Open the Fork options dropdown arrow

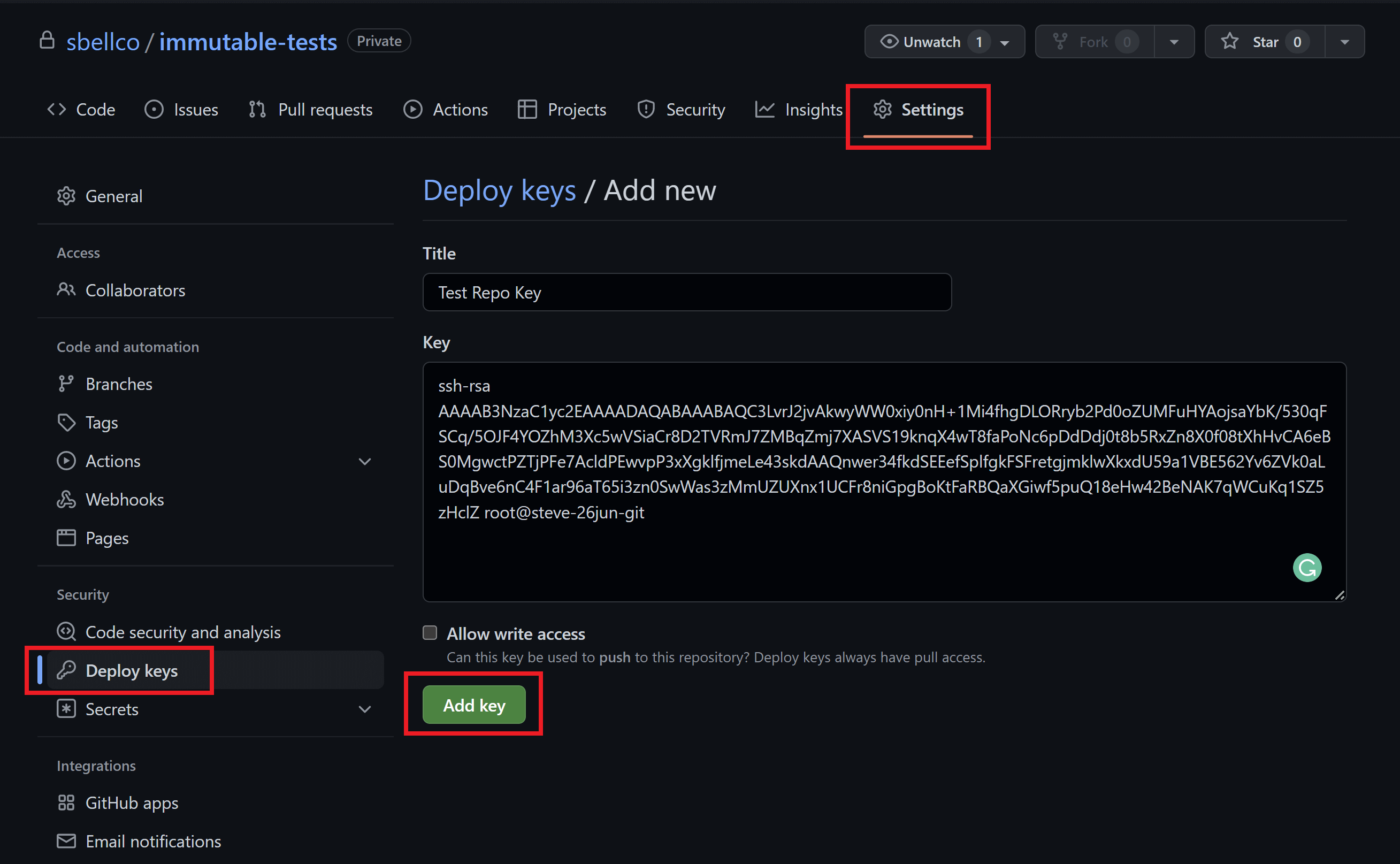[x=1174, y=42]
